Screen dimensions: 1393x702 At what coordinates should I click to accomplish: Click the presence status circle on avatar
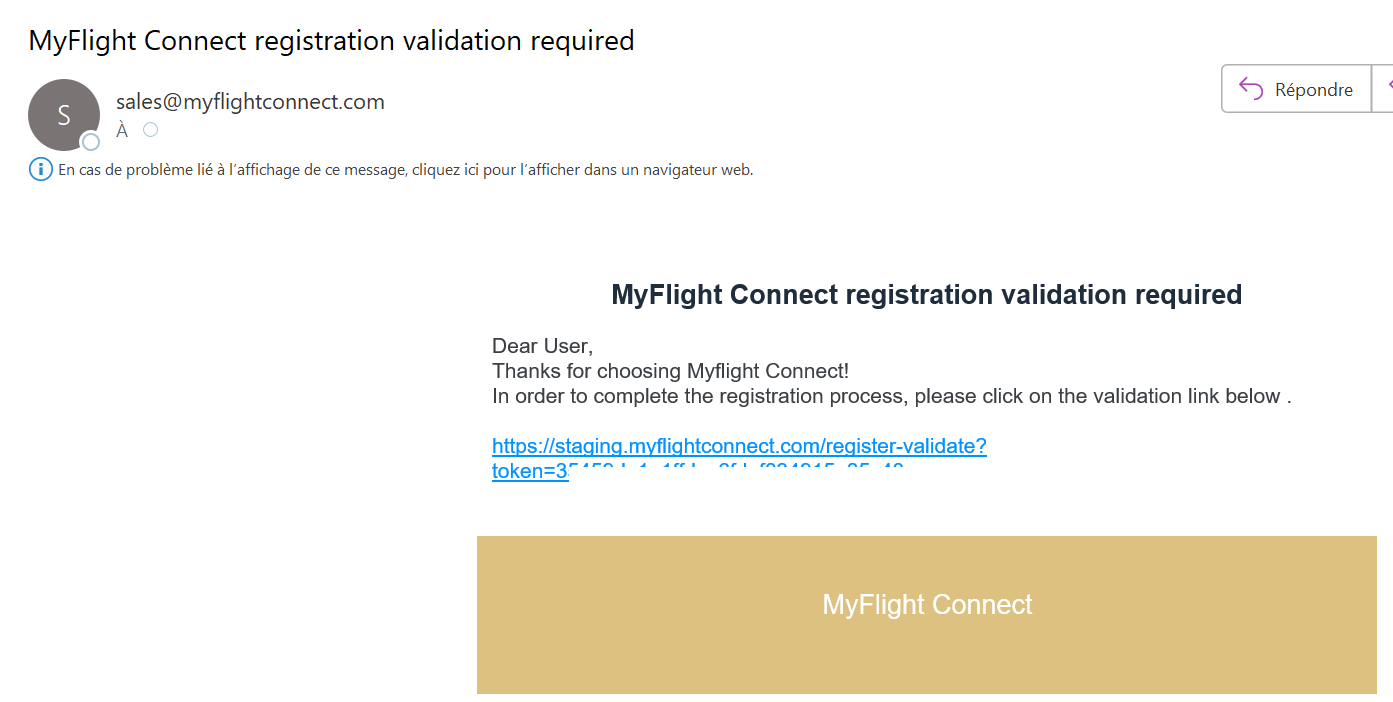tap(91, 142)
